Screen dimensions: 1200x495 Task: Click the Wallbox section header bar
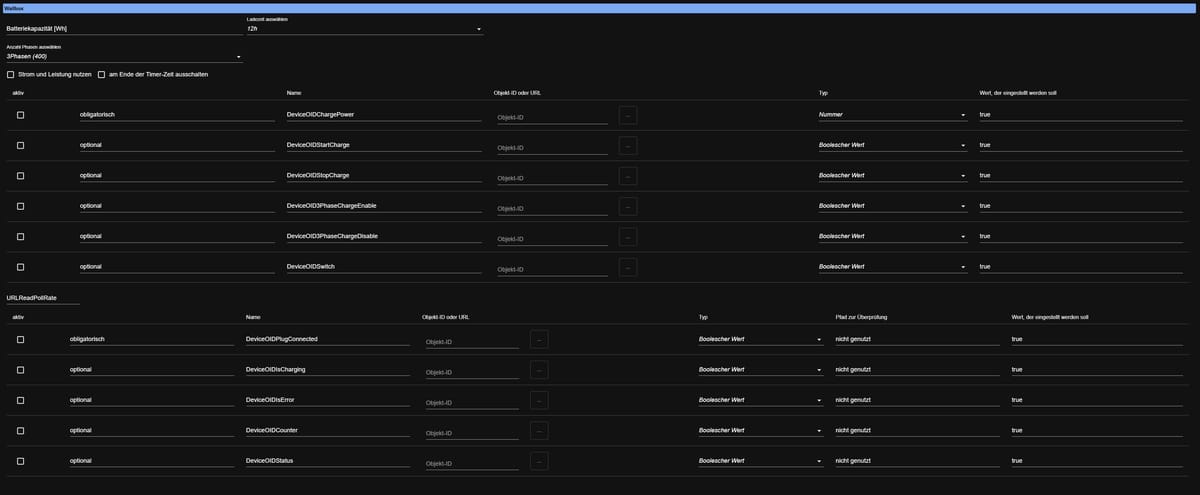600,8
